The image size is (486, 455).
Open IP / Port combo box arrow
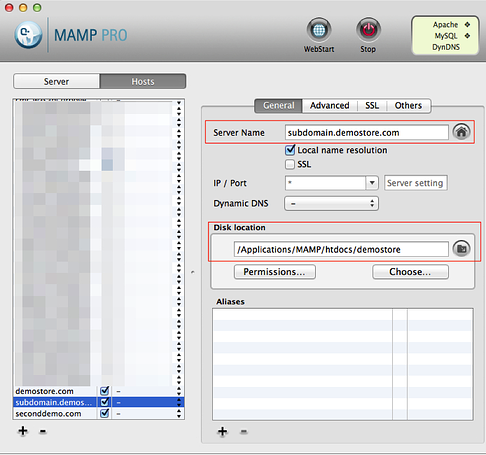tap(372, 183)
